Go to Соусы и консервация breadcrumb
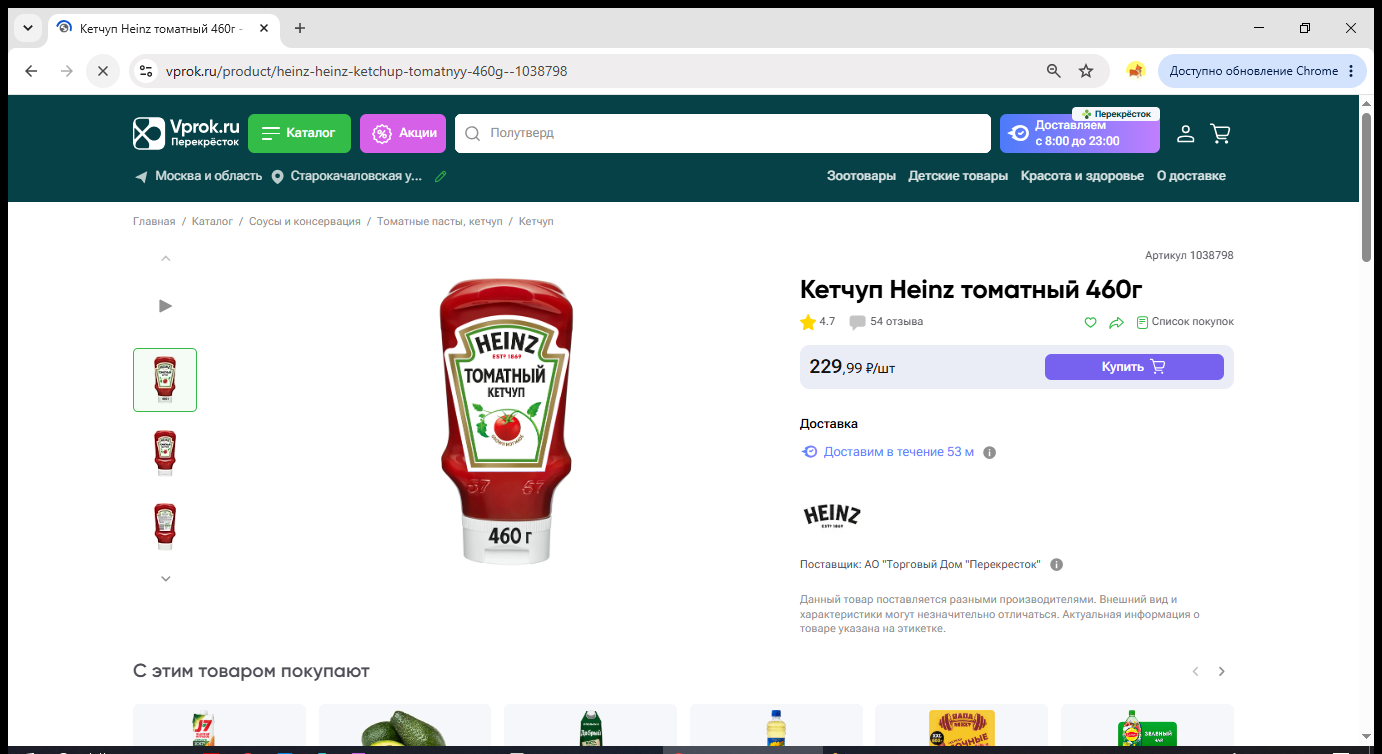The image size is (1382, 754). click(305, 221)
